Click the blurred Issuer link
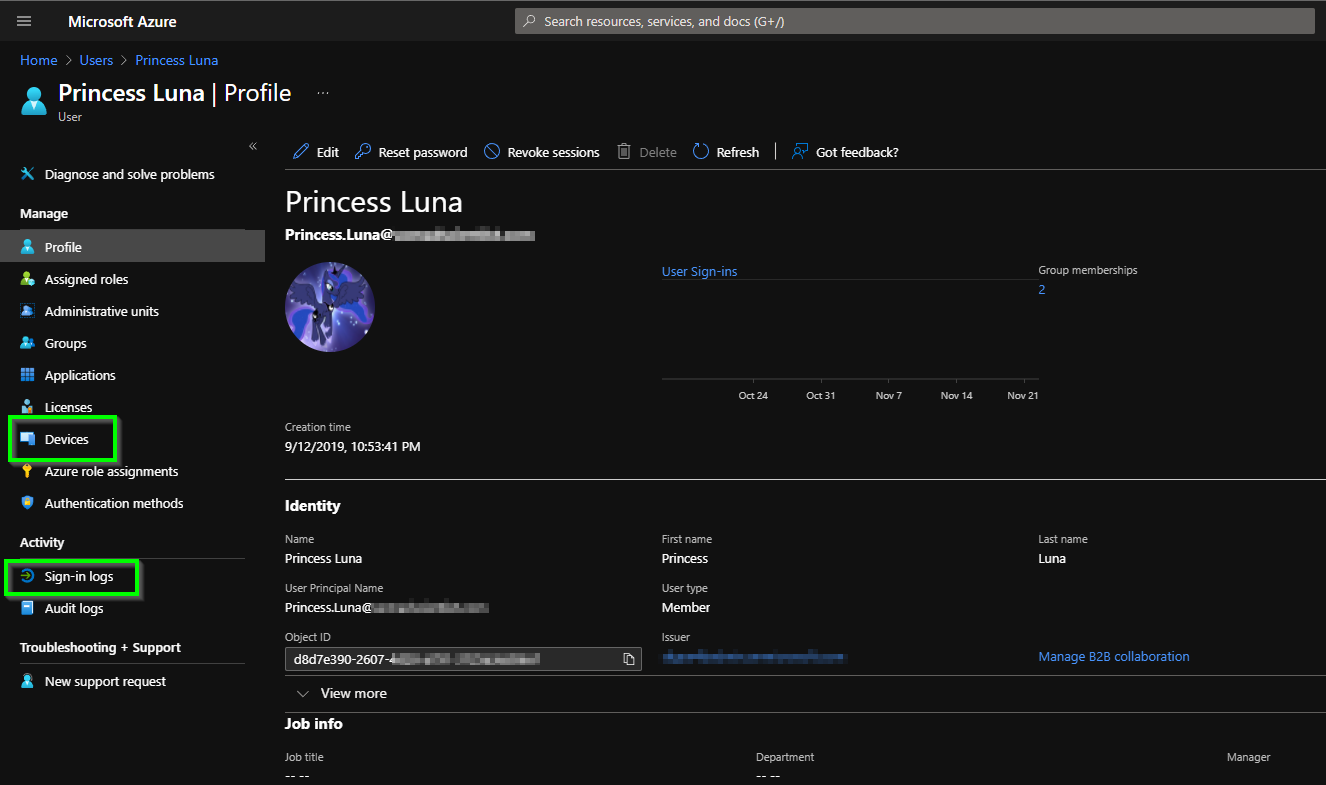The image size is (1326, 785). [754, 657]
